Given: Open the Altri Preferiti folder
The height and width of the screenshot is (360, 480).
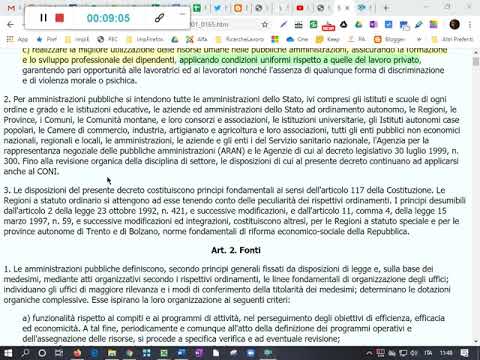Looking at the screenshot, I should 453,39.
